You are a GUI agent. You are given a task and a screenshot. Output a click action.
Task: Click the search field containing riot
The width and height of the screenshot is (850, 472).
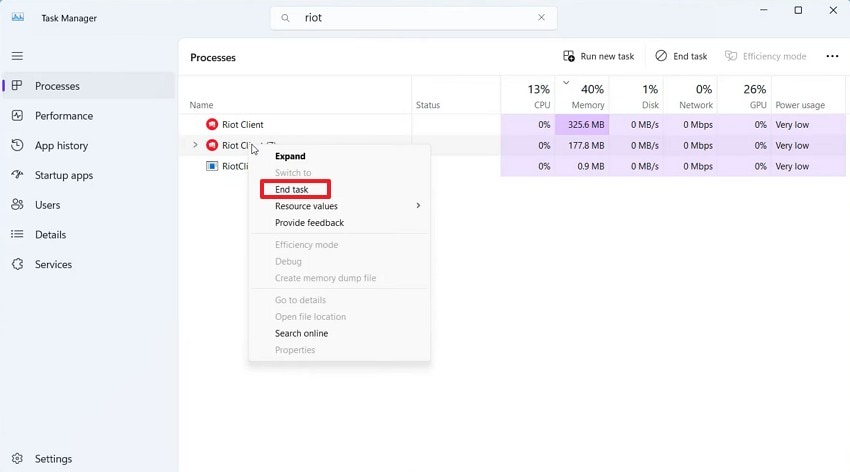[x=410, y=17]
